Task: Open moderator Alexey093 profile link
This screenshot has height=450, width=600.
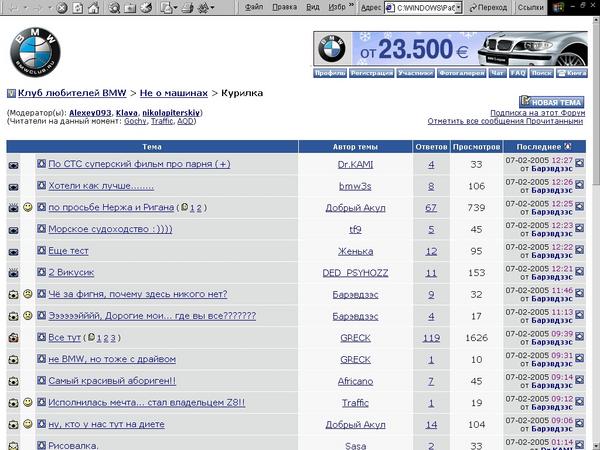Action: pos(90,113)
